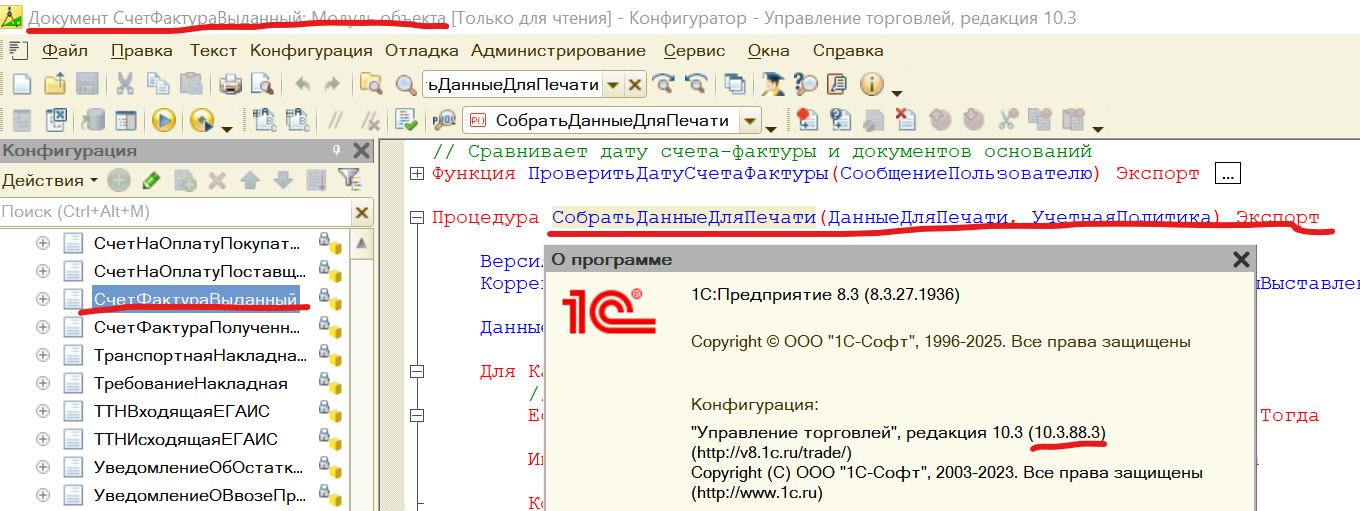This screenshot has width=1360, height=511.
Task: Open the Конфигурация menu
Action: point(311,51)
